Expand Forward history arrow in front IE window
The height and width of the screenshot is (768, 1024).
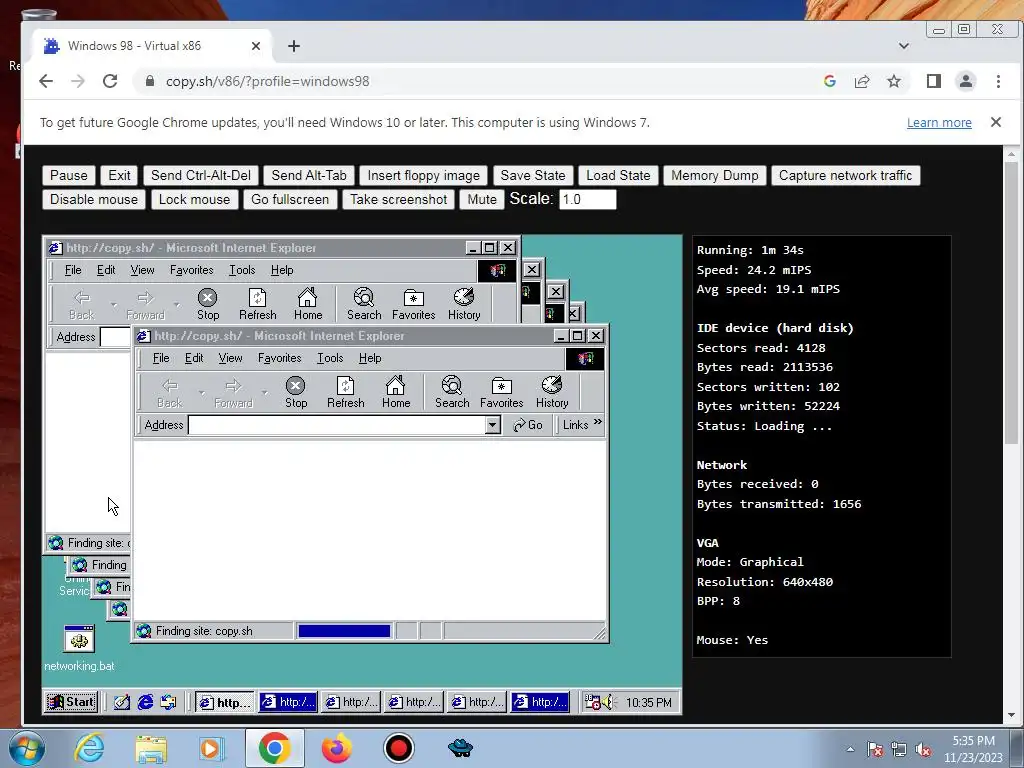(264, 392)
